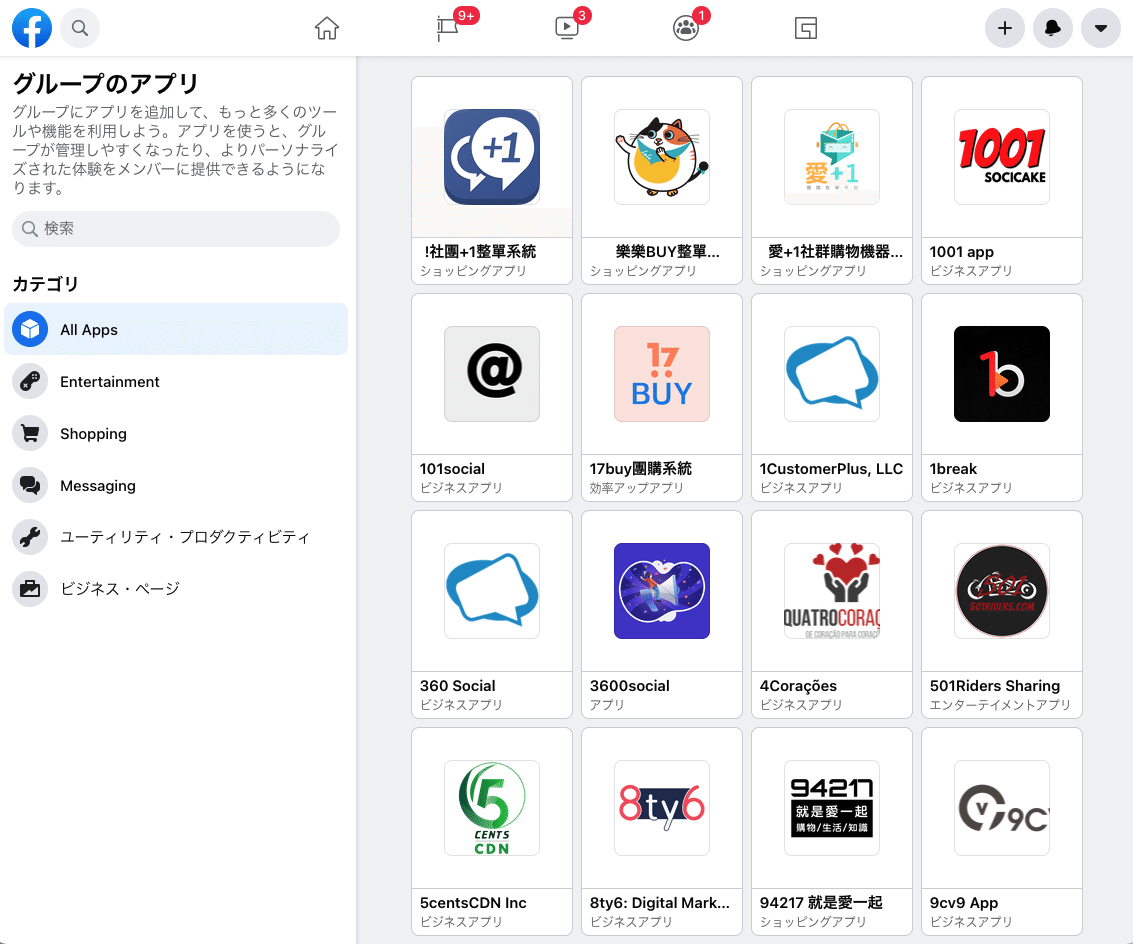Open the 501Riders motorcycle icon
The image size is (1133, 944).
point(1001,591)
